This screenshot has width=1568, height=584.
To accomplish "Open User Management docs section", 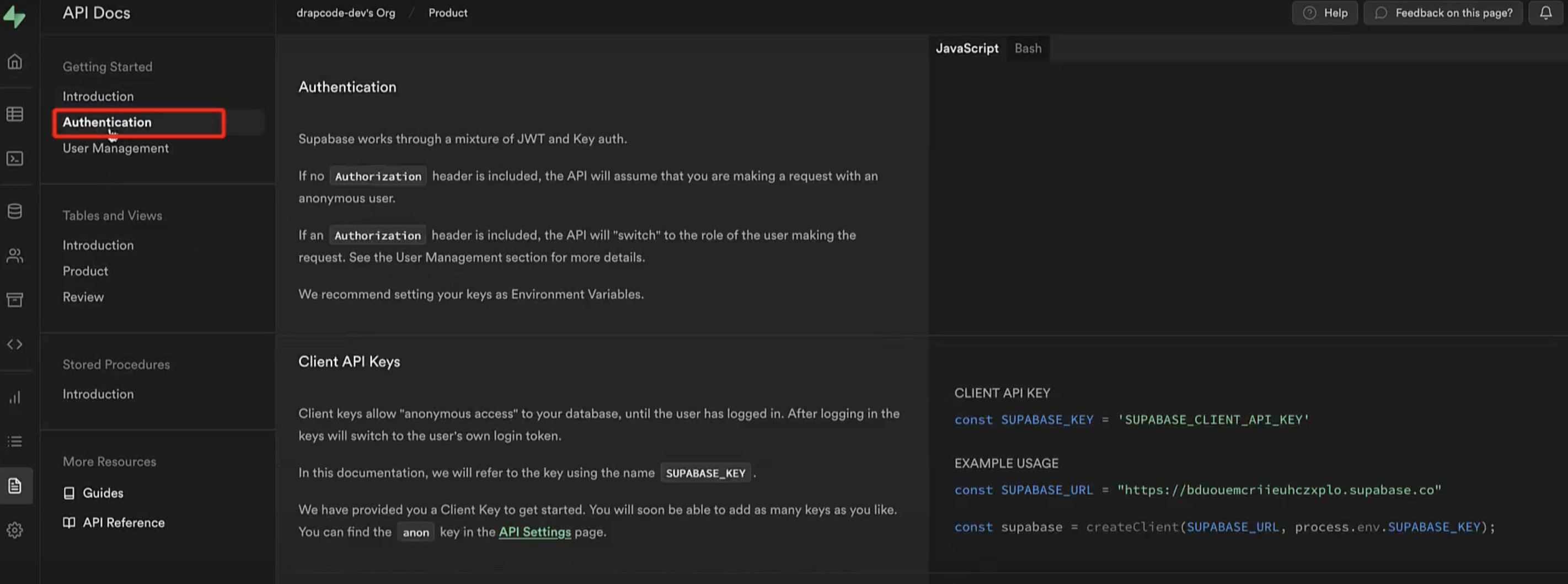I will [x=116, y=148].
